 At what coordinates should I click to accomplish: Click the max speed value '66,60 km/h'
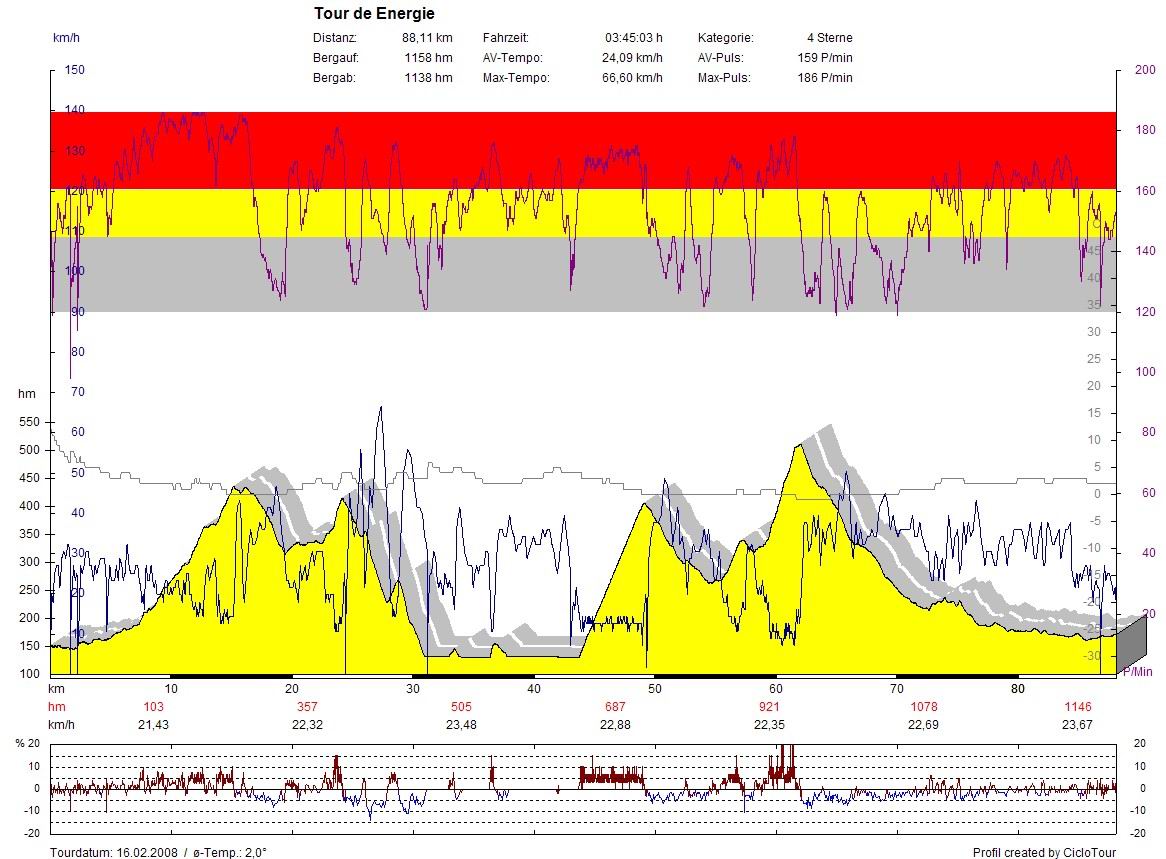[x=632, y=78]
